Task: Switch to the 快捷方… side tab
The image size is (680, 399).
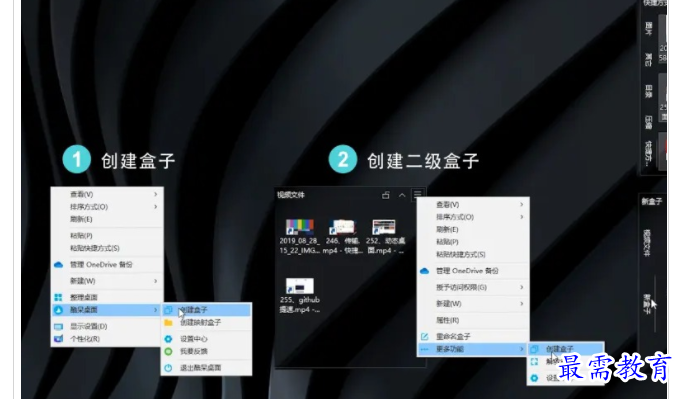Action: pyautogui.click(x=649, y=153)
